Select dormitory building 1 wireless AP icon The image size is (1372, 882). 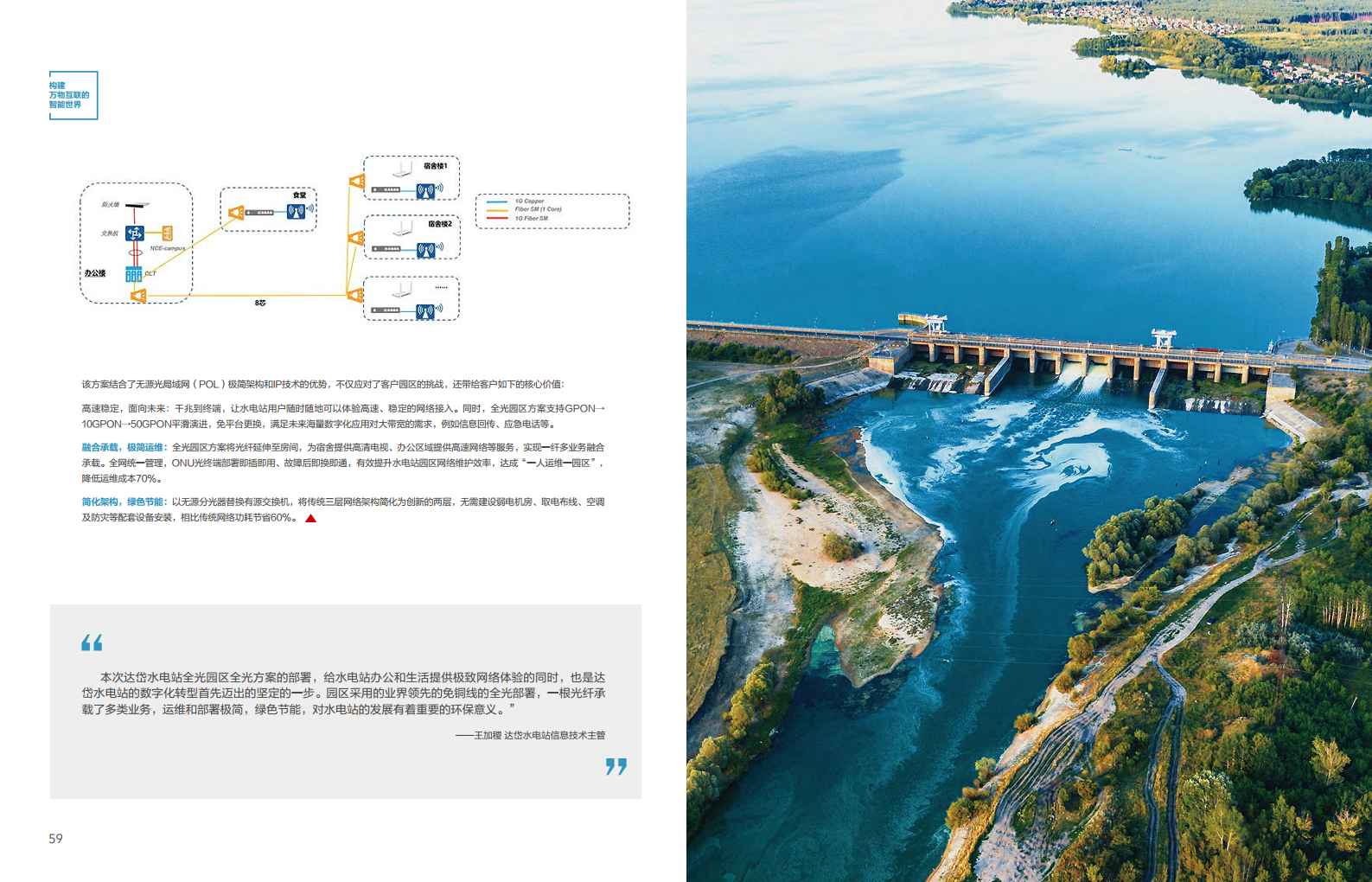pyautogui.click(x=426, y=190)
